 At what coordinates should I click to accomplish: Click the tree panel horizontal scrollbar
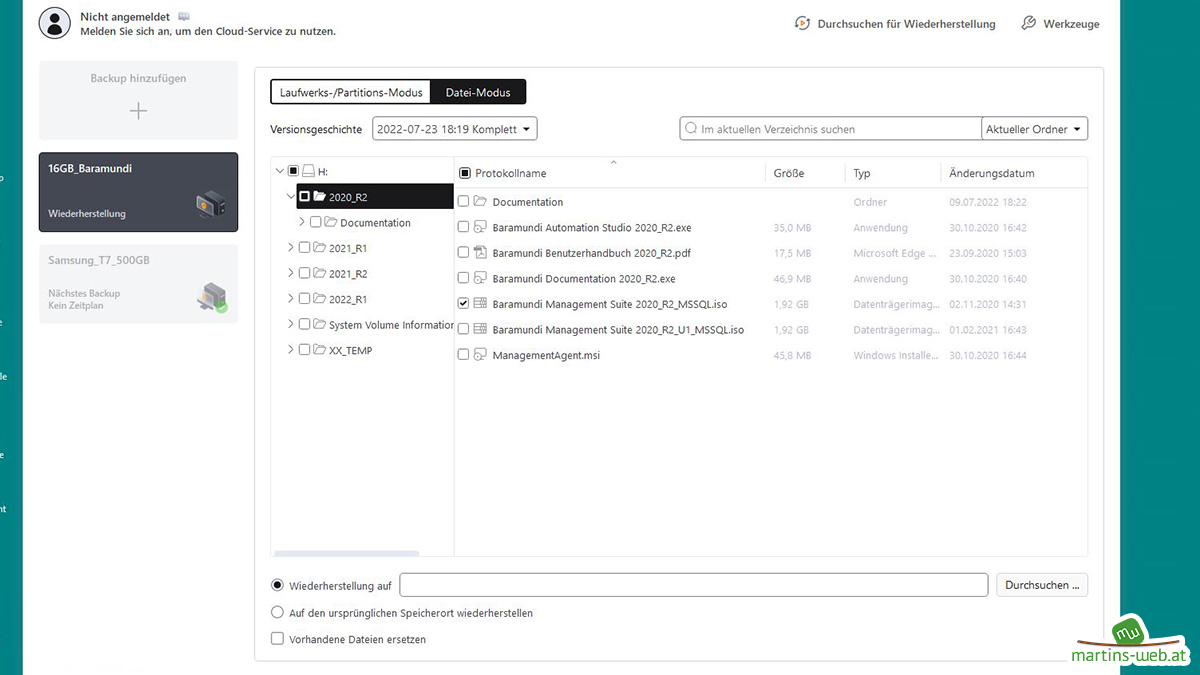[347, 553]
